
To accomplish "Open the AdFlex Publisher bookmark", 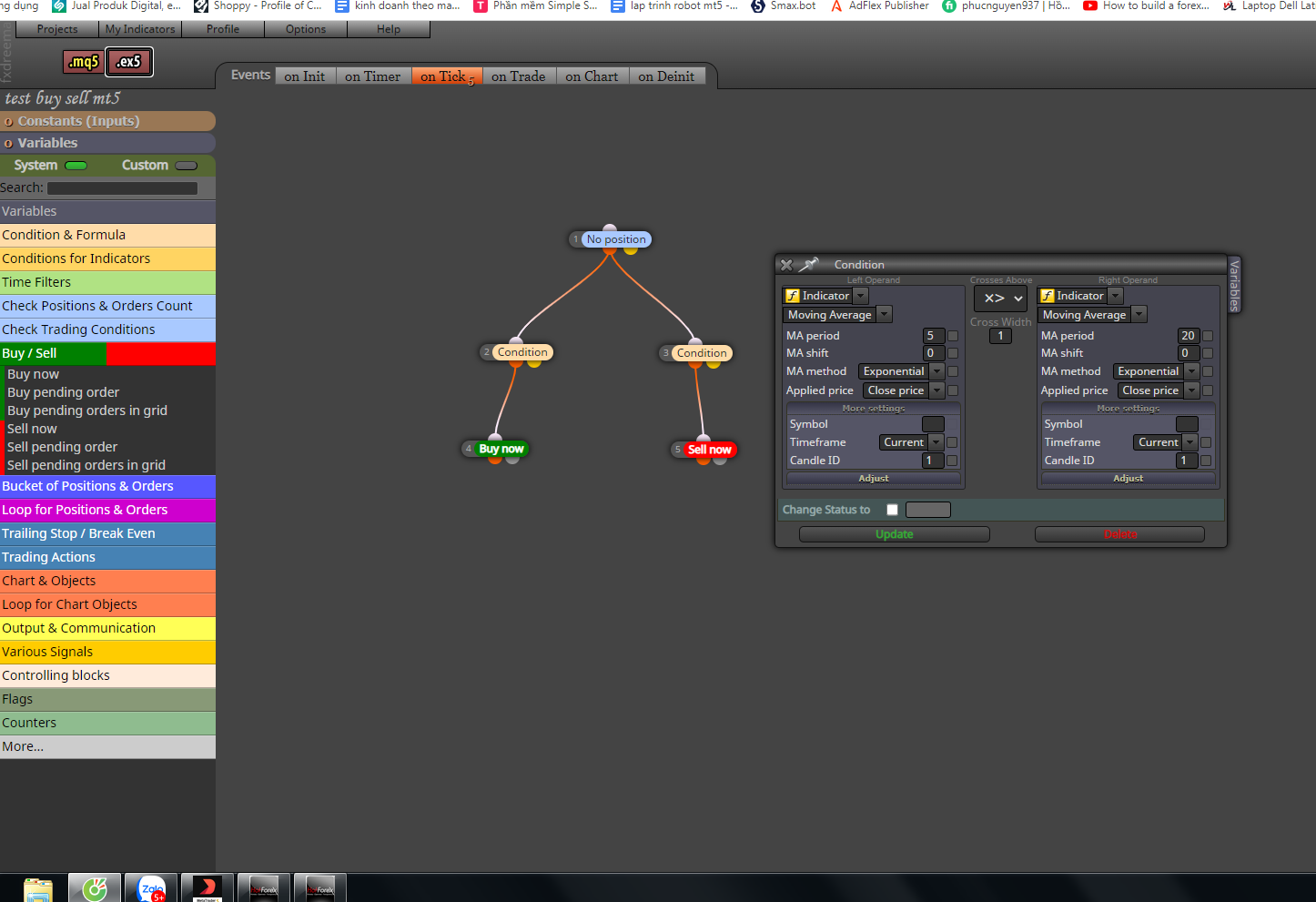I will [x=880, y=5].
